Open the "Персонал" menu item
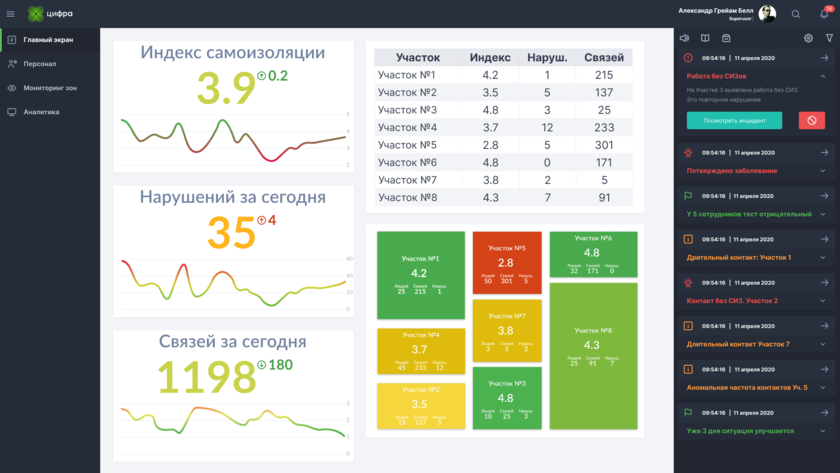Screen dimensions: 840x473 (40, 64)
